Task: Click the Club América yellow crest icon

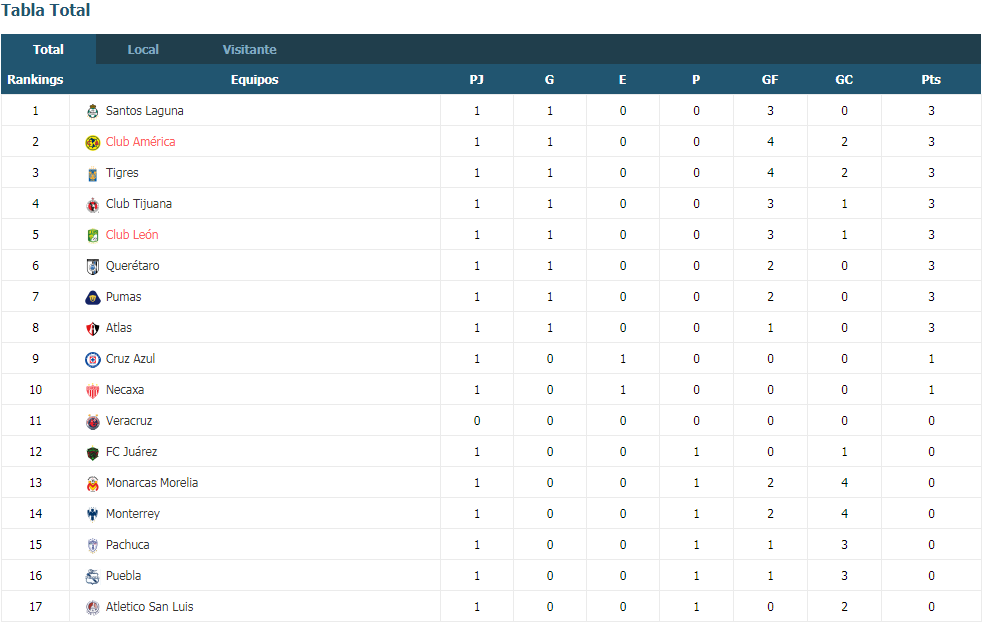Action: [x=93, y=143]
